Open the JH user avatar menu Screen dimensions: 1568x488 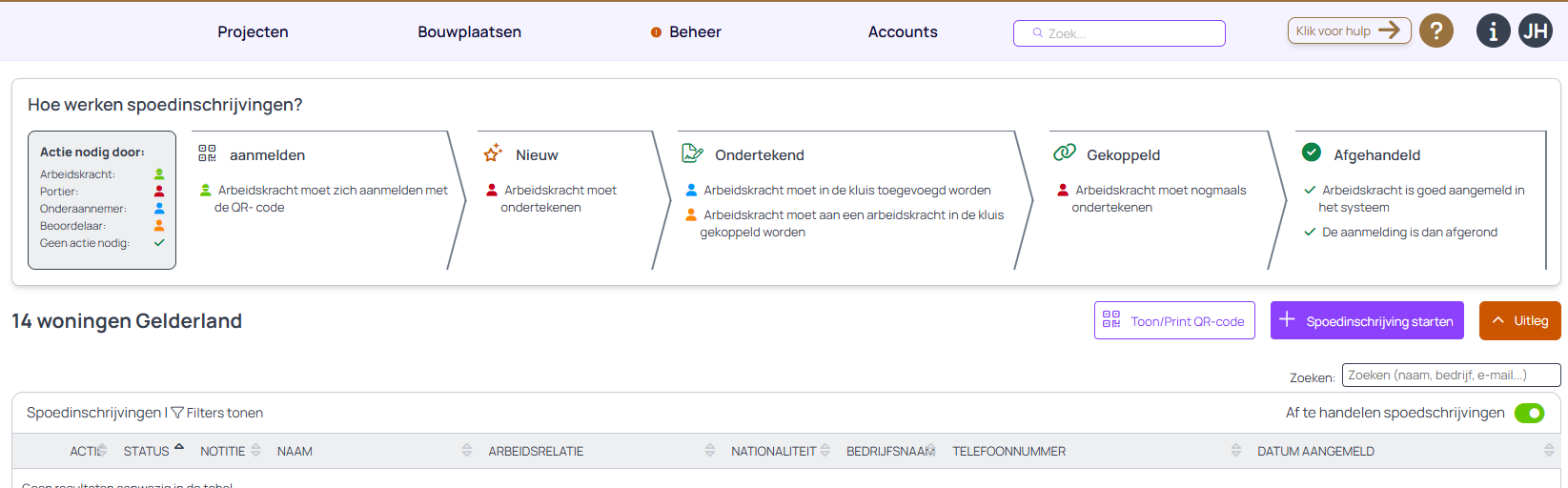click(1536, 30)
